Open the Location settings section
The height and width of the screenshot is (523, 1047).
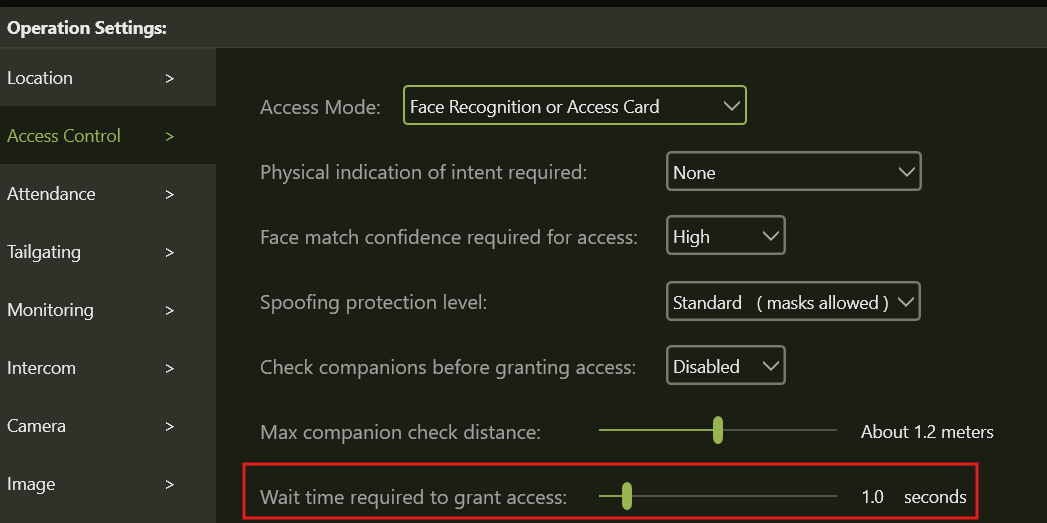click(x=40, y=78)
